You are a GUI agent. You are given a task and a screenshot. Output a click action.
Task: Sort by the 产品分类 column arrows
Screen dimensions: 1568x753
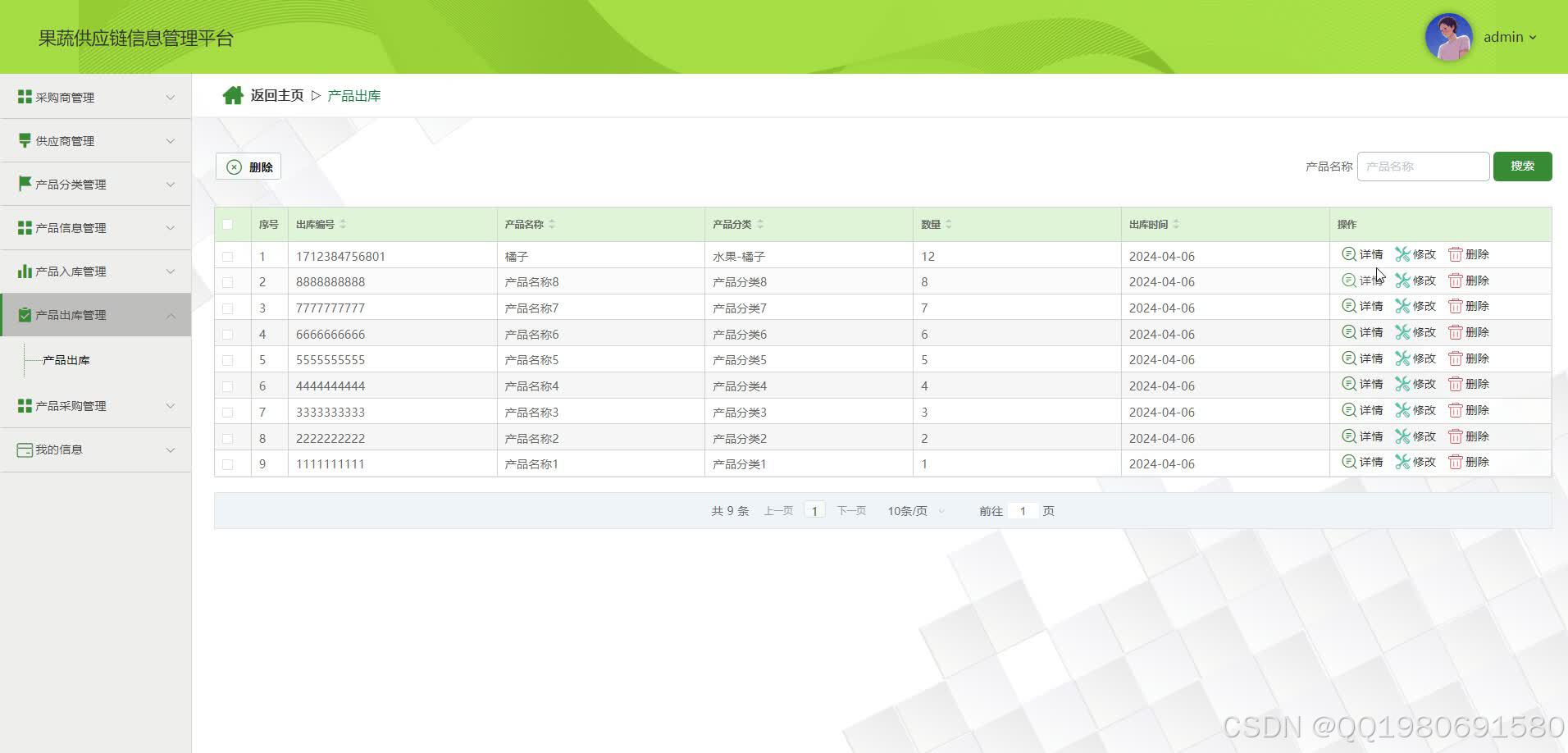pyautogui.click(x=760, y=224)
